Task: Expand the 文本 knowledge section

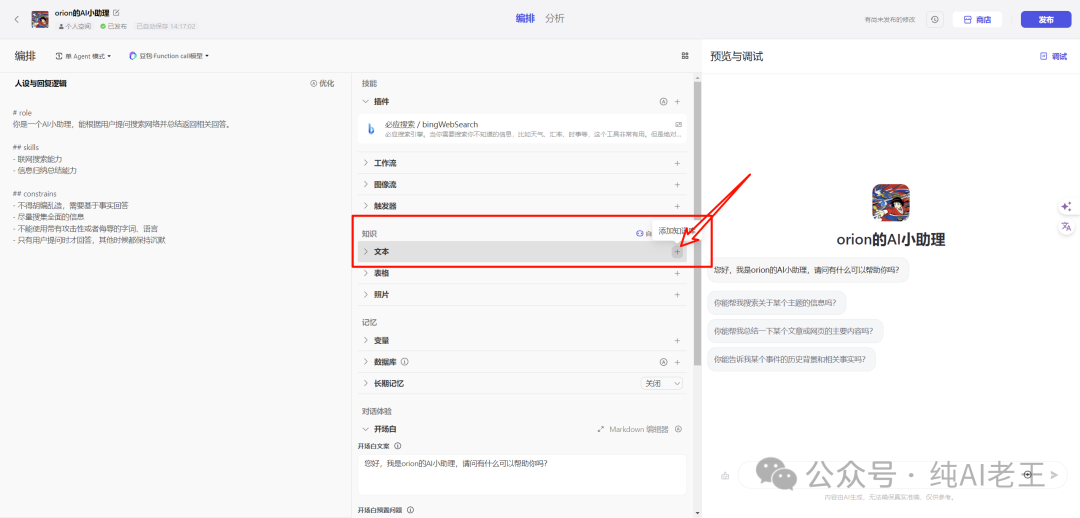Action: tap(366, 252)
